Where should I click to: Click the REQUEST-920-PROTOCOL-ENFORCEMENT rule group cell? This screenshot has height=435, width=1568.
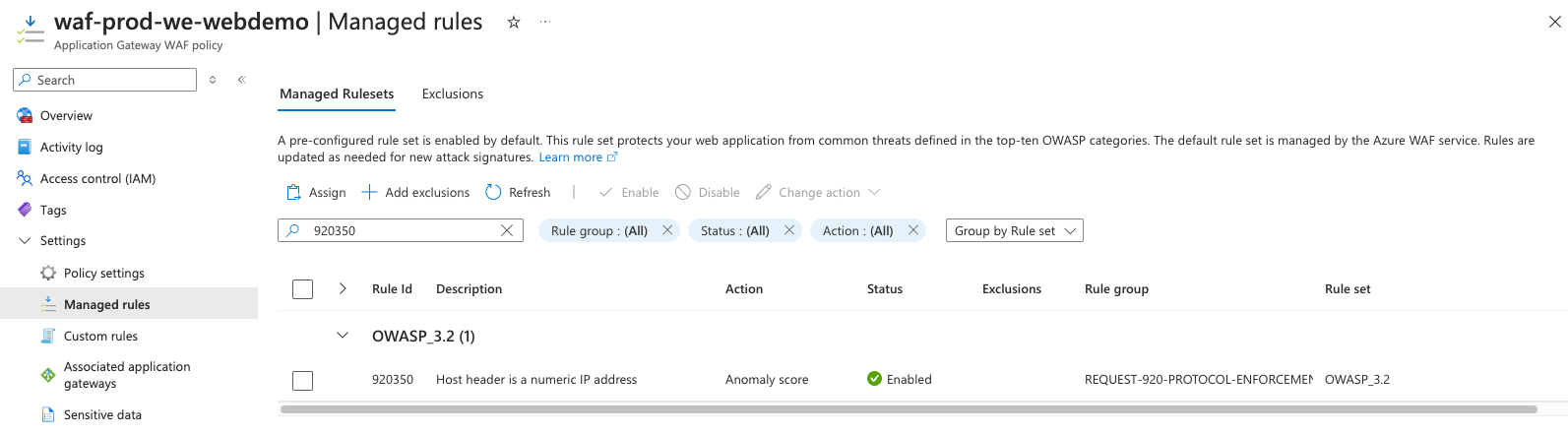(1199, 379)
